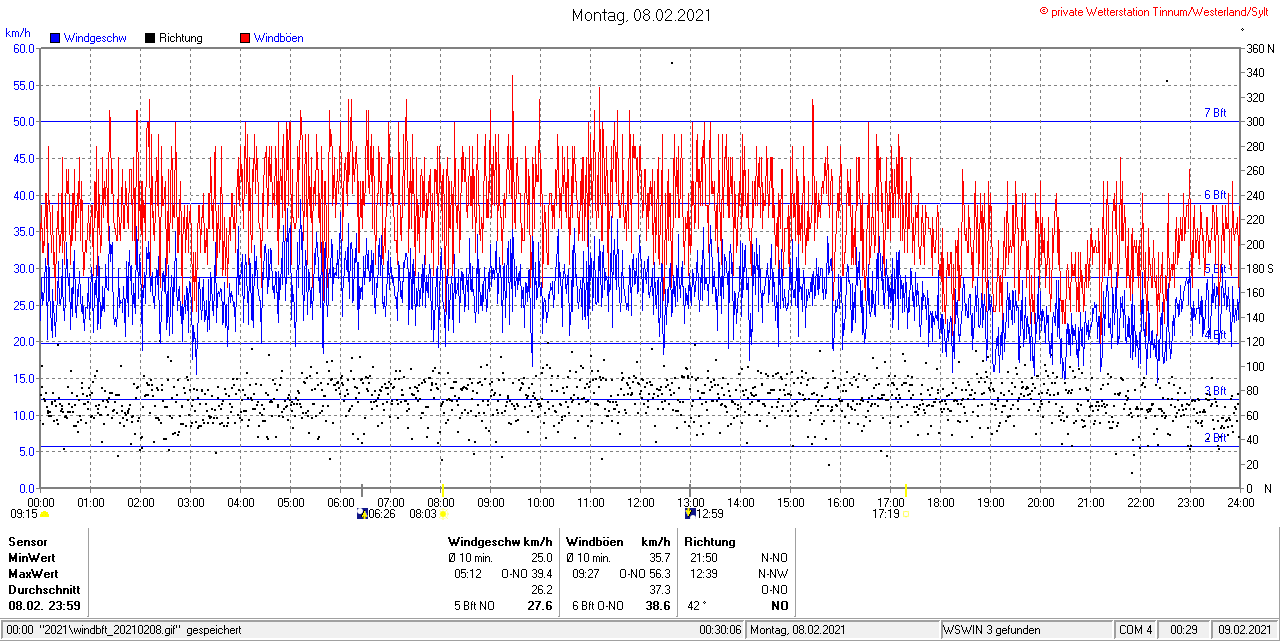The height and width of the screenshot is (641, 1280).
Task: Click the status bar date Montag, 08.02.2021
Action: [x=800, y=630]
